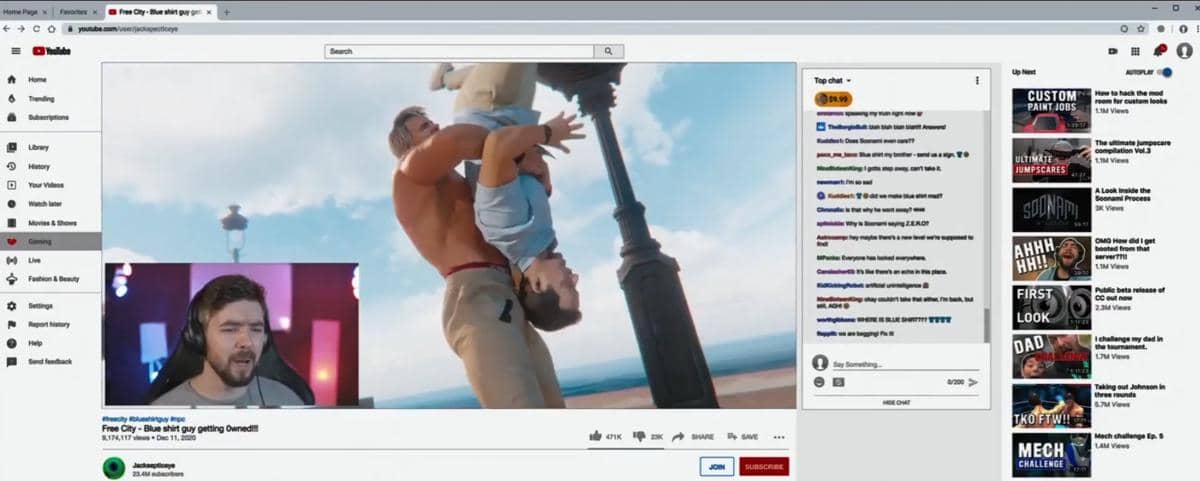Click the red Subscribe button

point(764,466)
